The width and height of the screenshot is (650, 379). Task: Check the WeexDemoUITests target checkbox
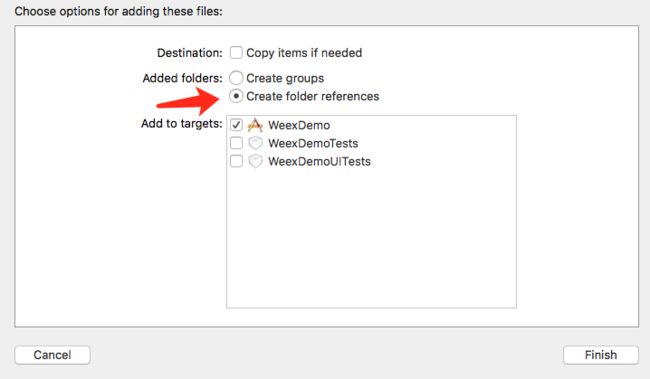236,161
